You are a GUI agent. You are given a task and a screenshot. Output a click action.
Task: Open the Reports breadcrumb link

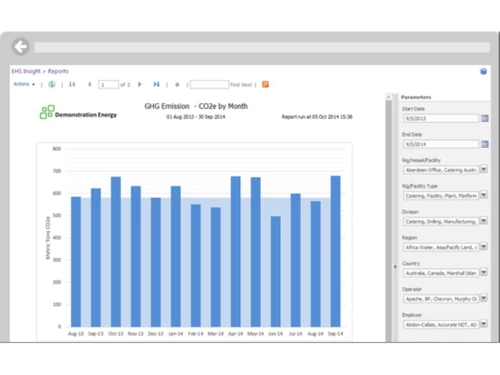(58, 71)
